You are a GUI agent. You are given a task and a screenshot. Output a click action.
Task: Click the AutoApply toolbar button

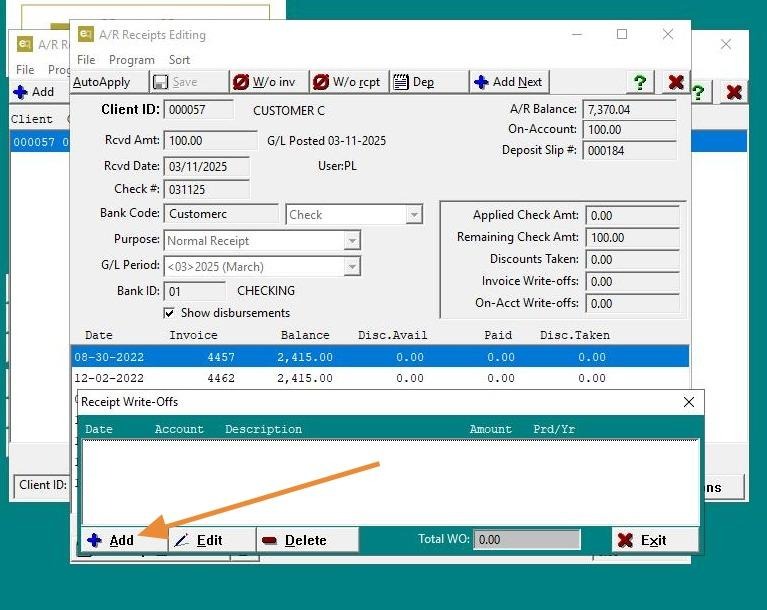pos(110,82)
